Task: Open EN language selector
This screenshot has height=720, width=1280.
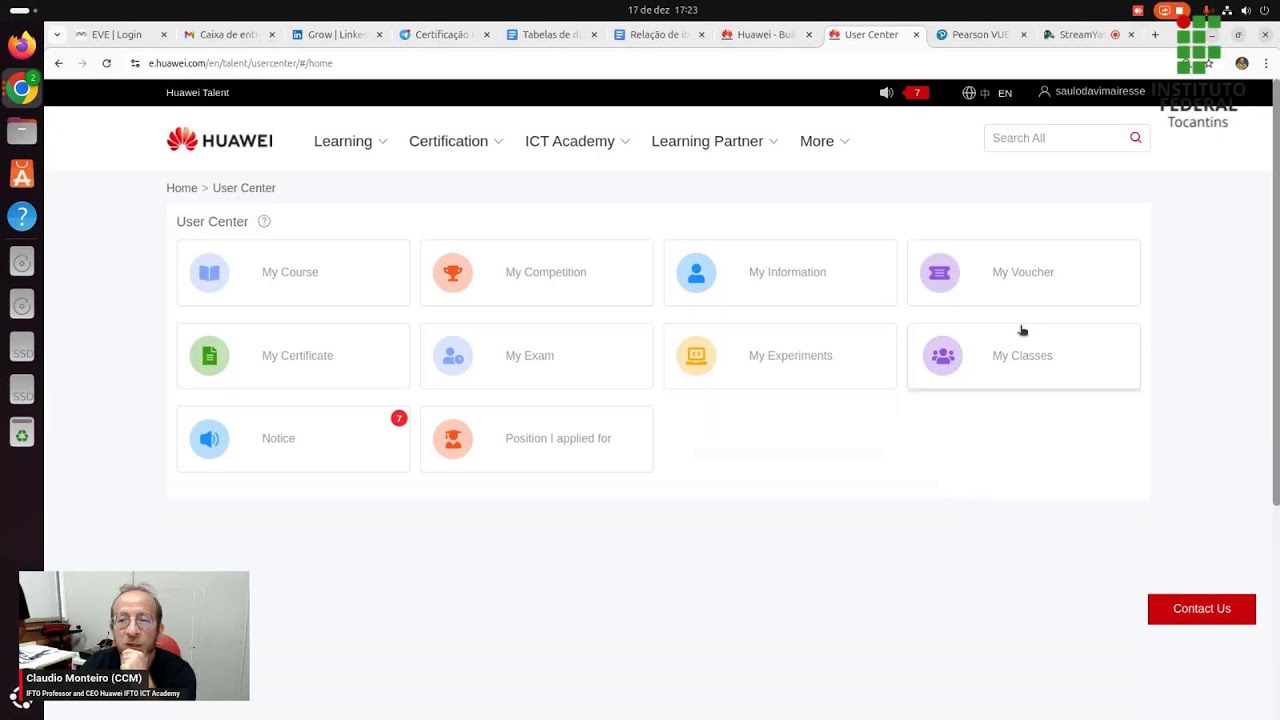Action: pyautogui.click(x=1005, y=93)
